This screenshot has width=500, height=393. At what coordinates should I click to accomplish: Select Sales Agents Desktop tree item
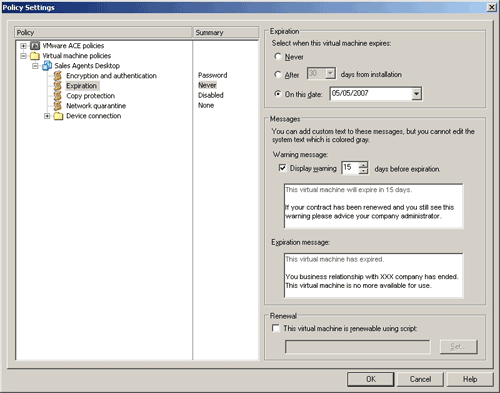pyautogui.click(x=87, y=66)
